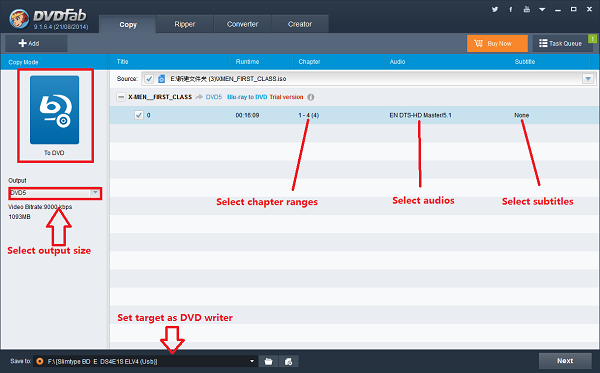Screen dimensions: 600x373
Task: Click the Blu-ray to DVD label
Action: click(247, 97)
